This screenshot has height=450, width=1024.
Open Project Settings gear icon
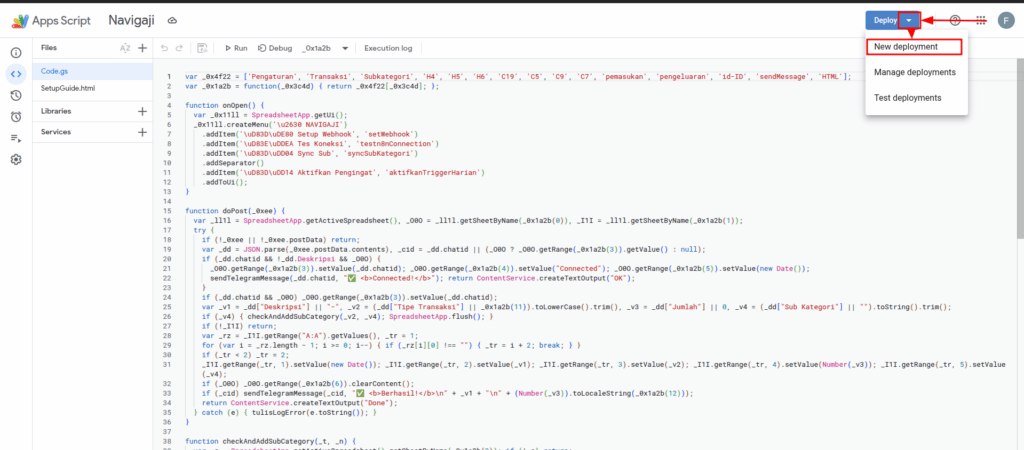(16, 160)
